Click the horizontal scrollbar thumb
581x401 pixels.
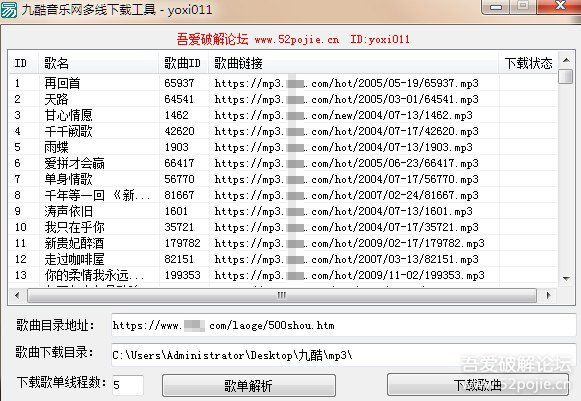pyautogui.click(x=282, y=295)
